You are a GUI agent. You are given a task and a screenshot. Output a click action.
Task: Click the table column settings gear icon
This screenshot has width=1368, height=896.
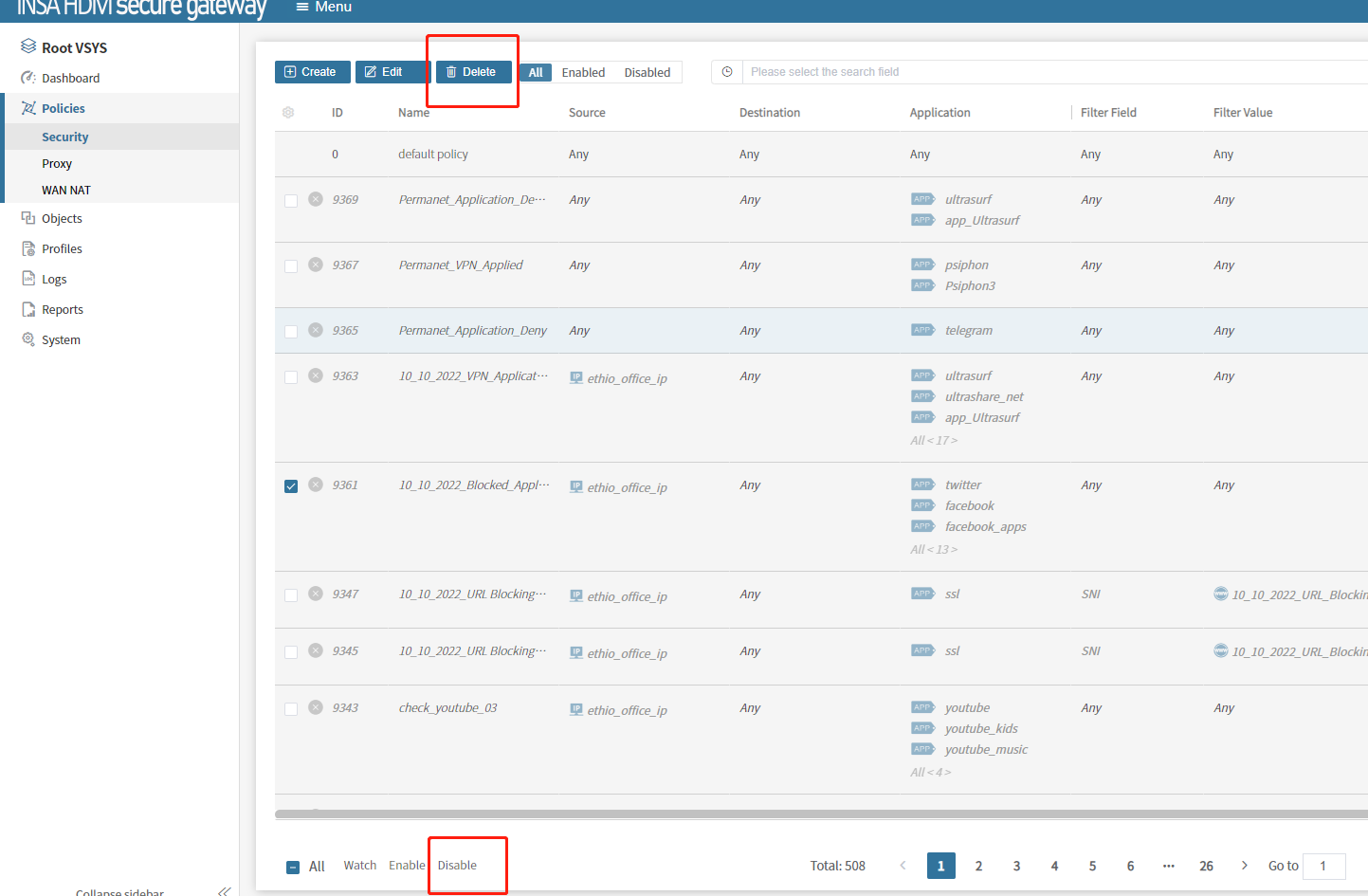point(288,113)
